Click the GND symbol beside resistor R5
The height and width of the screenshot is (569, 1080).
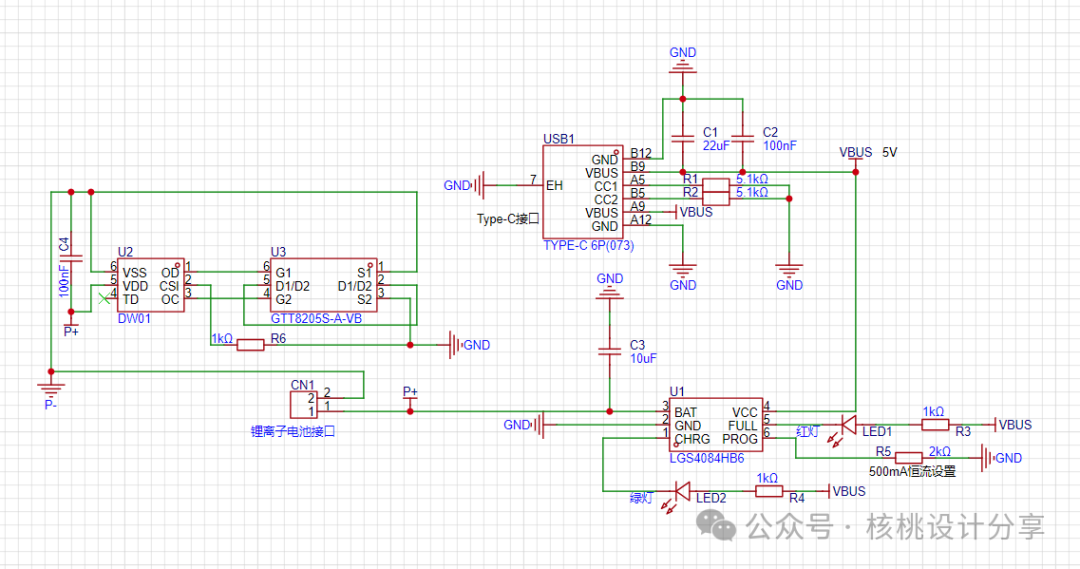pyautogui.click(x=986, y=457)
